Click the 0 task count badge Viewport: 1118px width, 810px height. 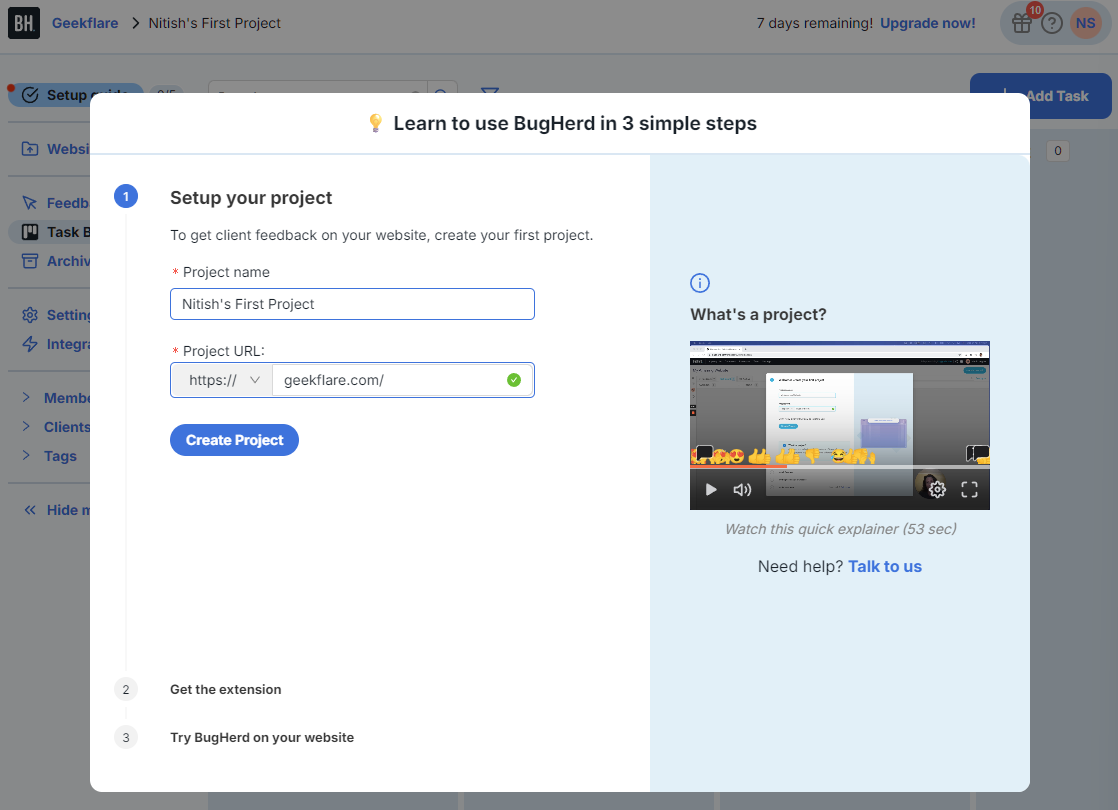point(1057,150)
